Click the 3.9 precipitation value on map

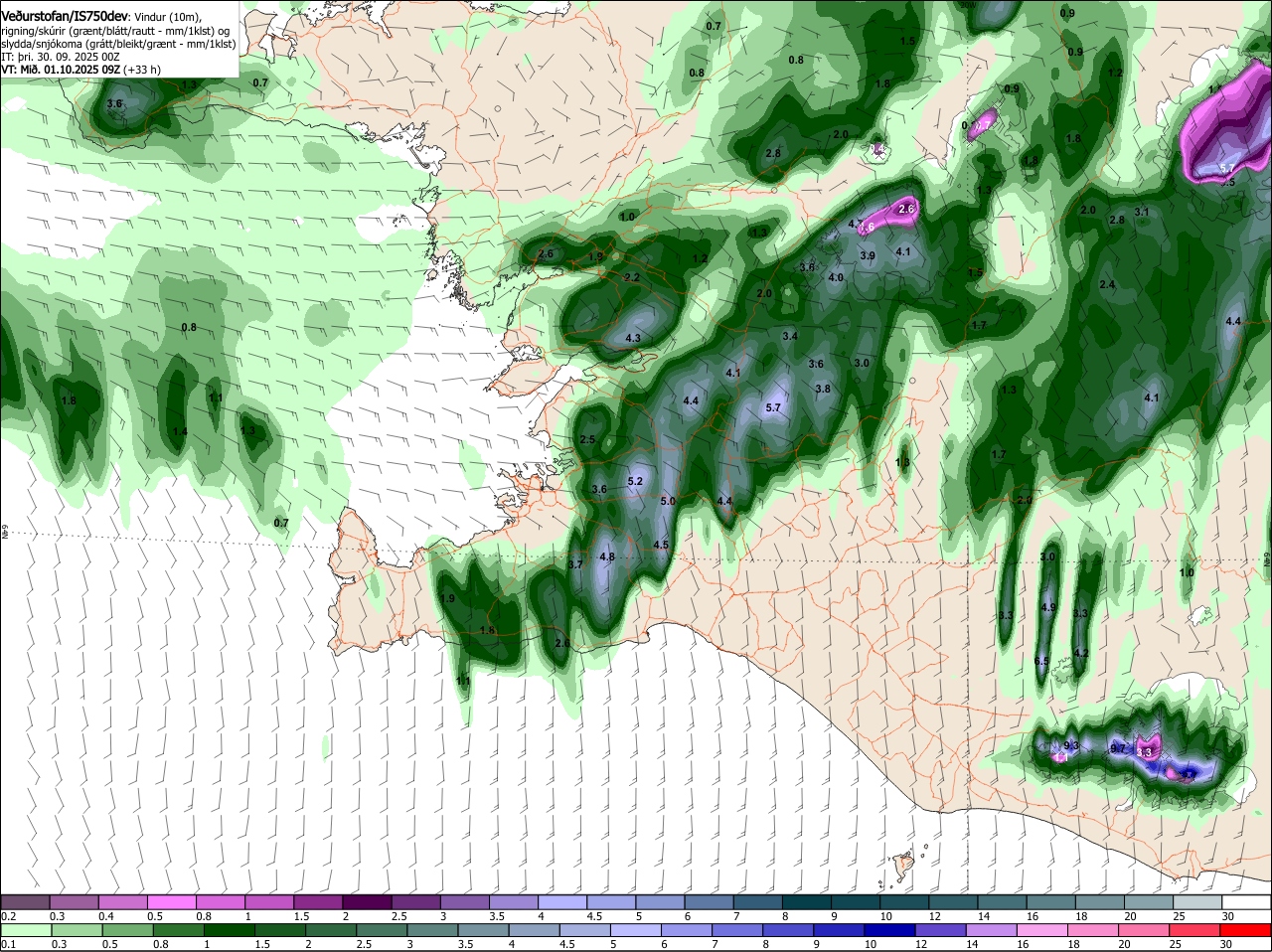[867, 255]
